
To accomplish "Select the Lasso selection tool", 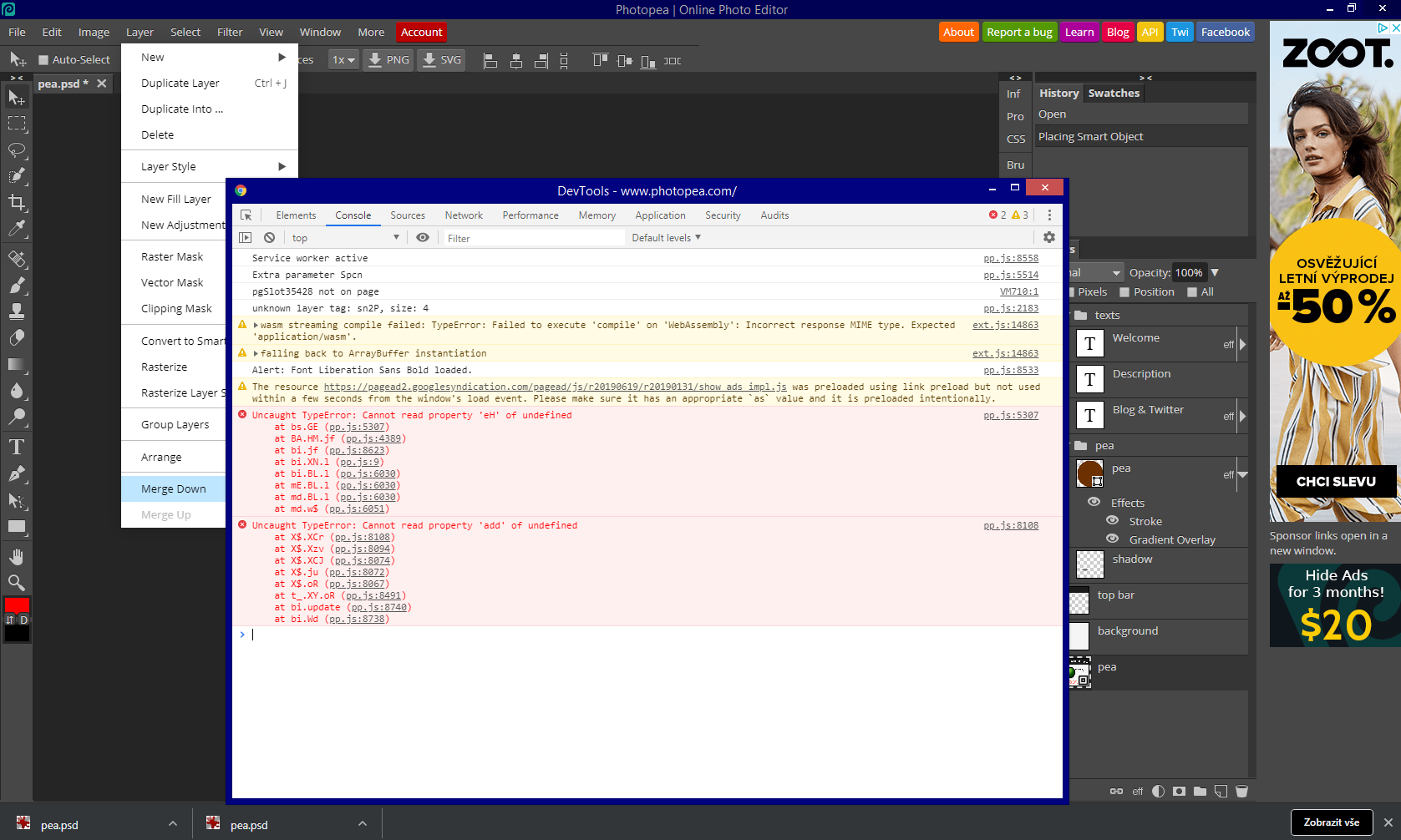I will [17, 150].
